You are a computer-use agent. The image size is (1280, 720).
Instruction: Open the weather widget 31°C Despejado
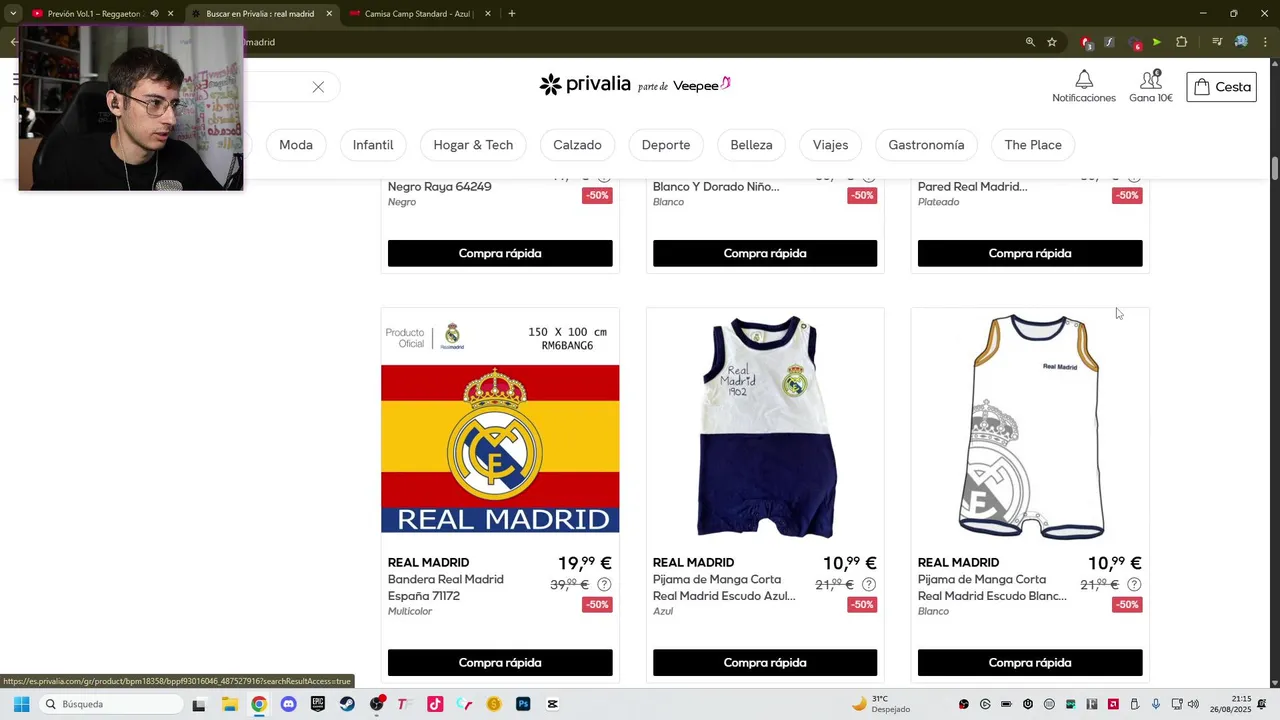coord(881,704)
